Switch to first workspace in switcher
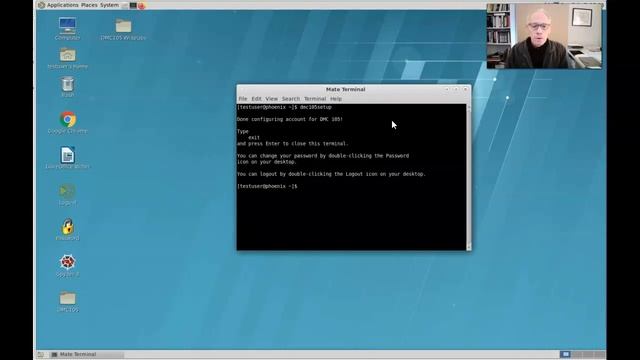This screenshot has width=640, height=360. click(565, 354)
